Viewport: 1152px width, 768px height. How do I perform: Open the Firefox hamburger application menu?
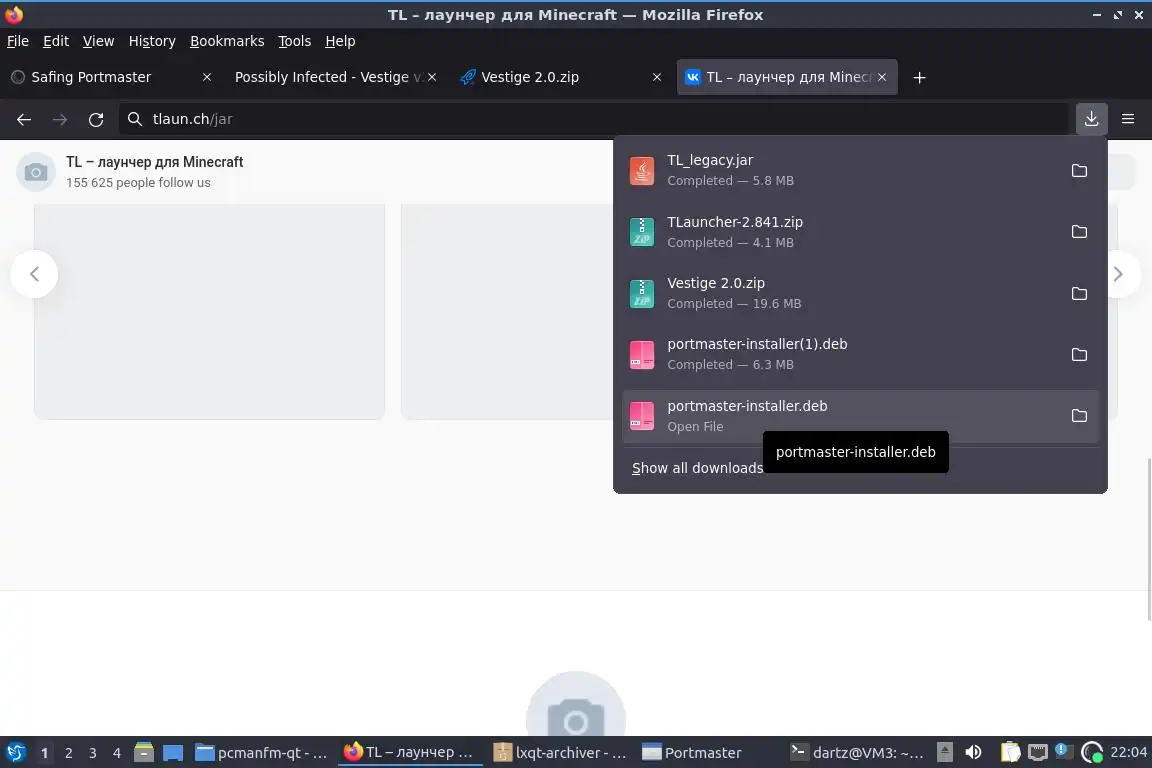pos(1128,119)
